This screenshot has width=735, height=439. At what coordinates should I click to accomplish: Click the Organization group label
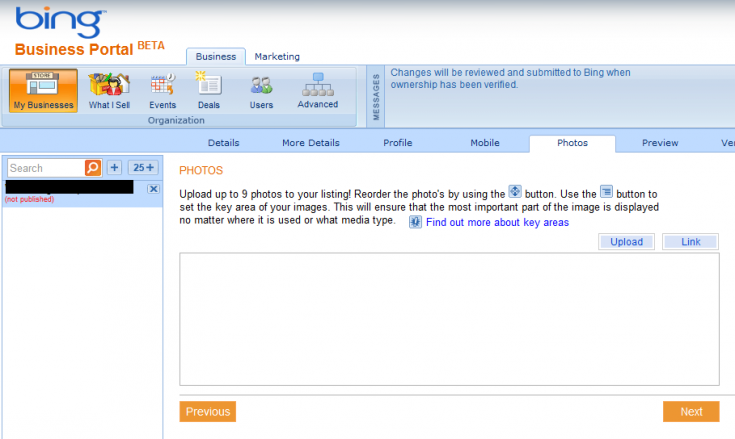click(x=176, y=120)
